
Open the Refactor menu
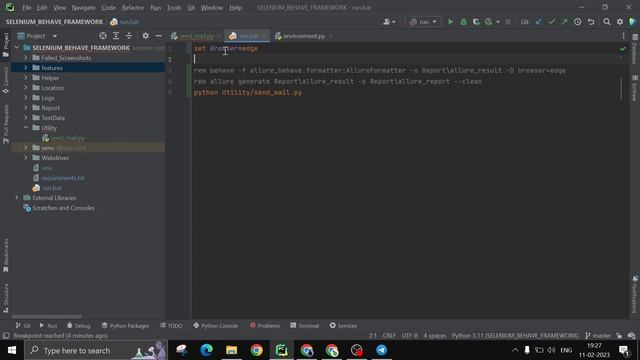133,8
